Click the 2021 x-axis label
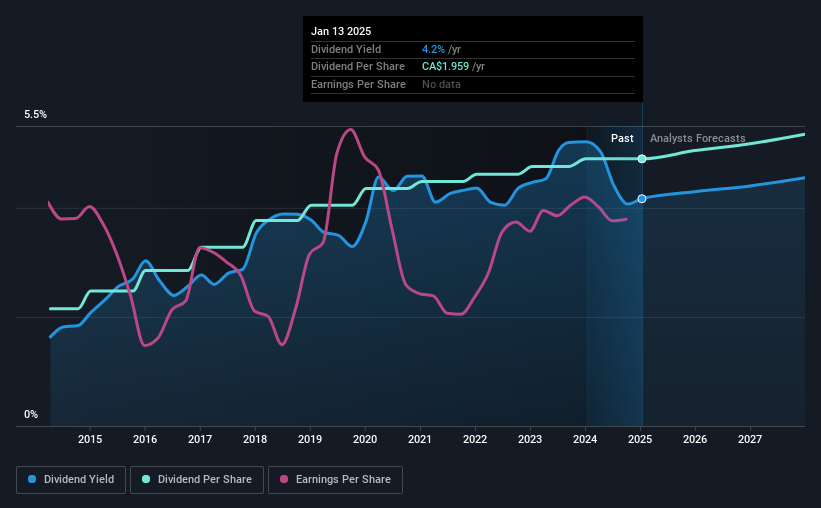The width and height of the screenshot is (821, 508). tap(420, 439)
